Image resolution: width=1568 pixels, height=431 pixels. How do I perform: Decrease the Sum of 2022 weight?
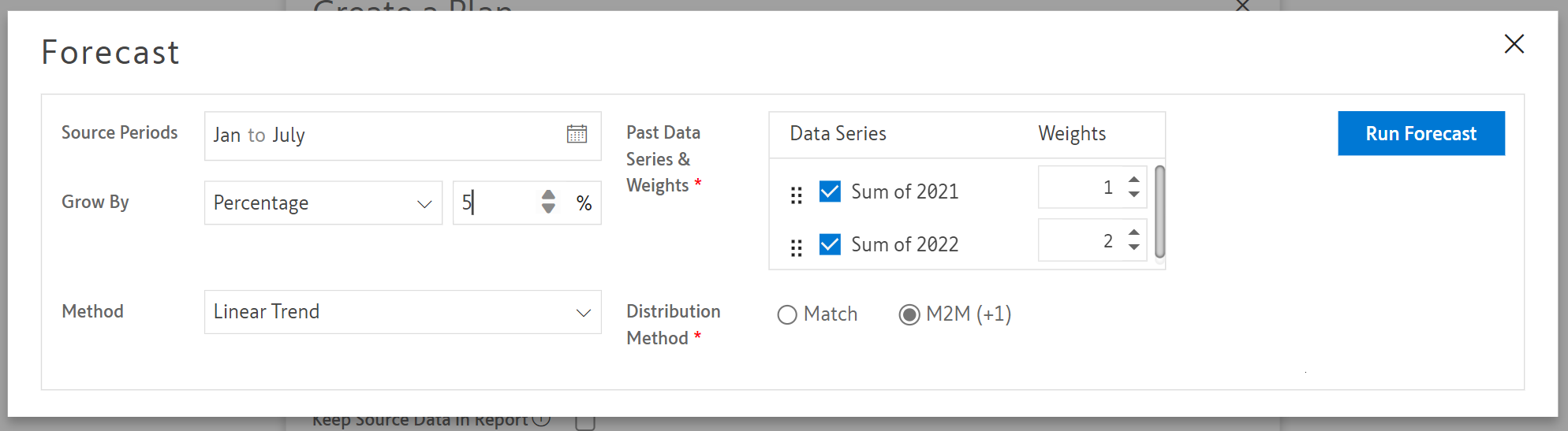(x=1133, y=247)
